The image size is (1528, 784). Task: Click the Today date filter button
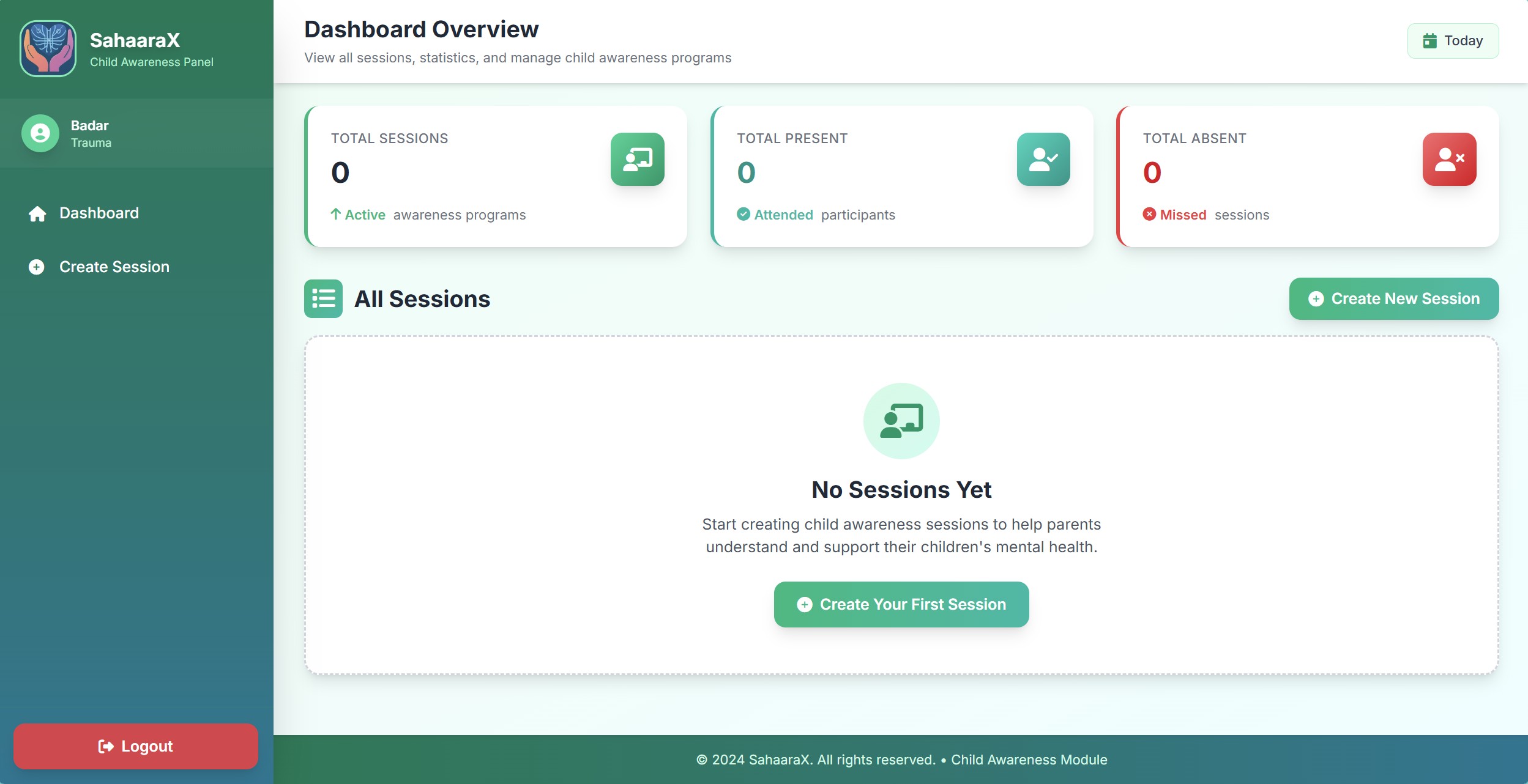coord(1452,41)
